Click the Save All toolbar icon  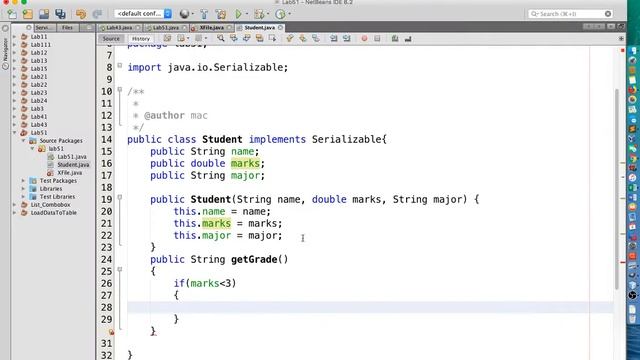click(x=60, y=14)
